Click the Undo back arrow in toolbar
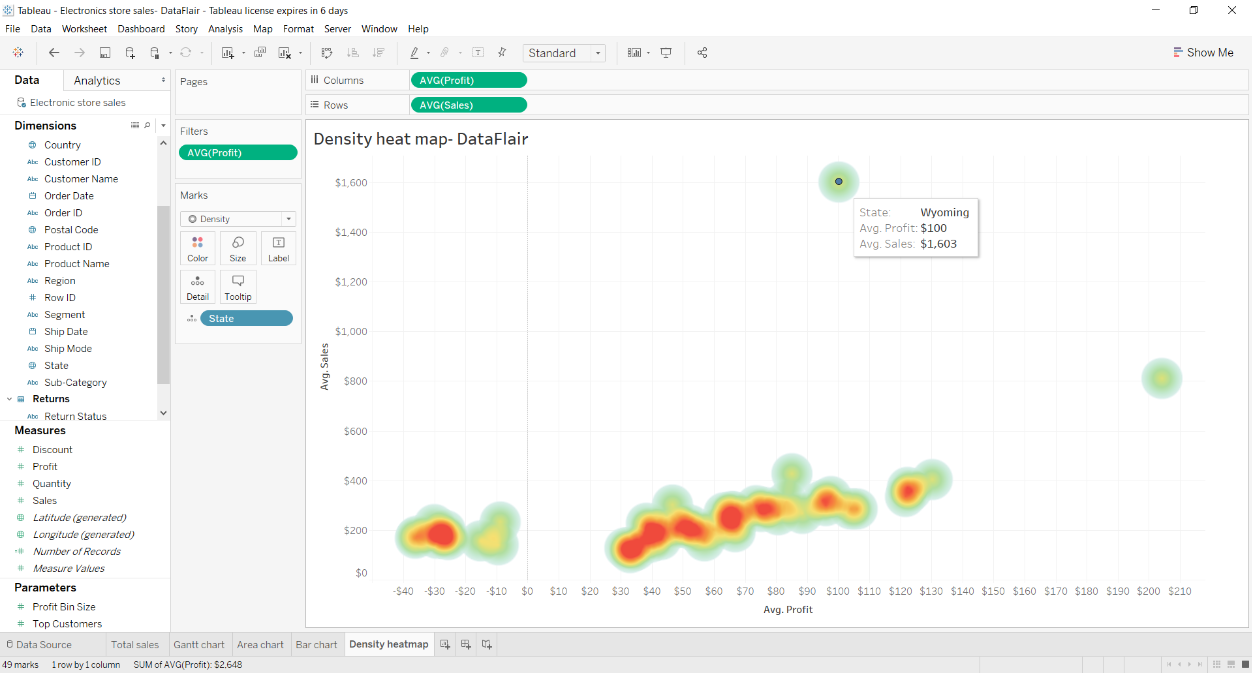1252x674 pixels. [x=54, y=53]
